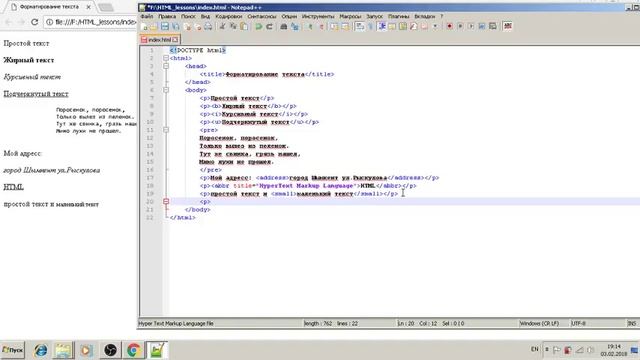Click the Close document toolbar icon
Image resolution: width=640 pixels, height=360 pixels.
(188, 27)
